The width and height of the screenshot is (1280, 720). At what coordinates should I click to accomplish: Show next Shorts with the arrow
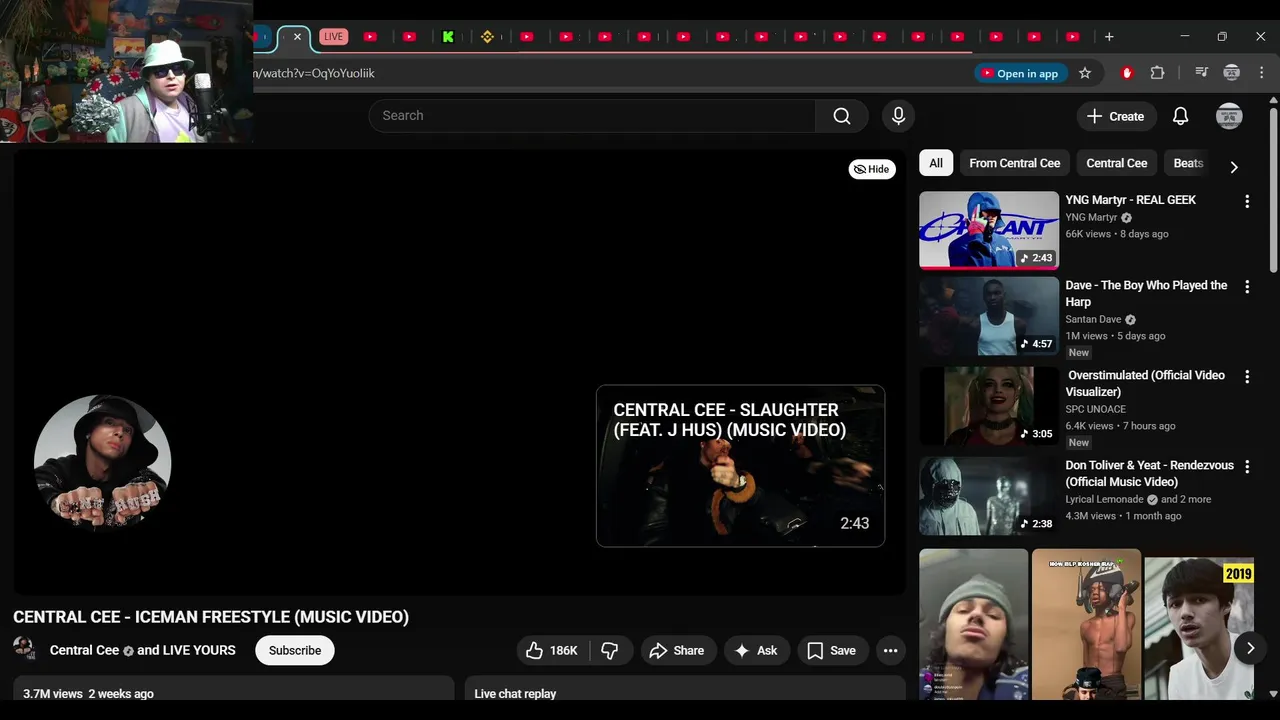1250,648
